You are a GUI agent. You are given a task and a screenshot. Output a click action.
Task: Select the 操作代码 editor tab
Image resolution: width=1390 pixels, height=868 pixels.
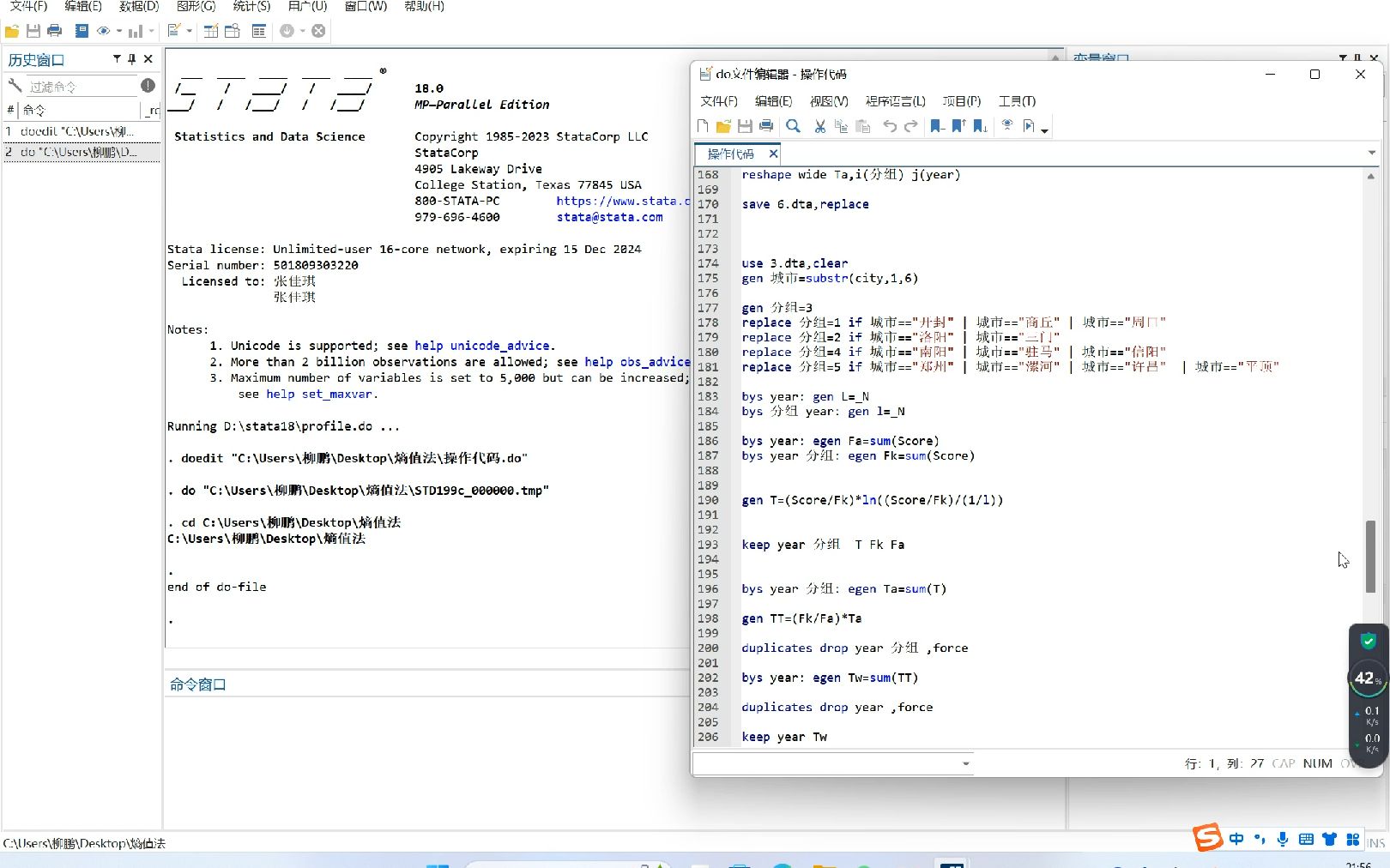(730, 154)
